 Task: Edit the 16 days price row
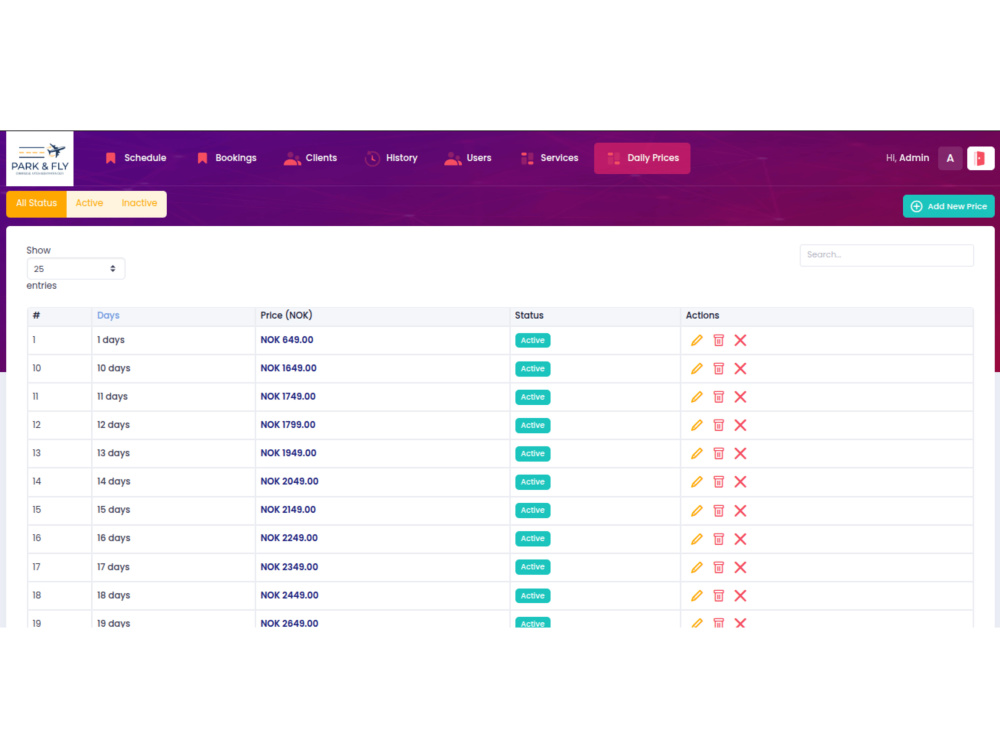(696, 539)
